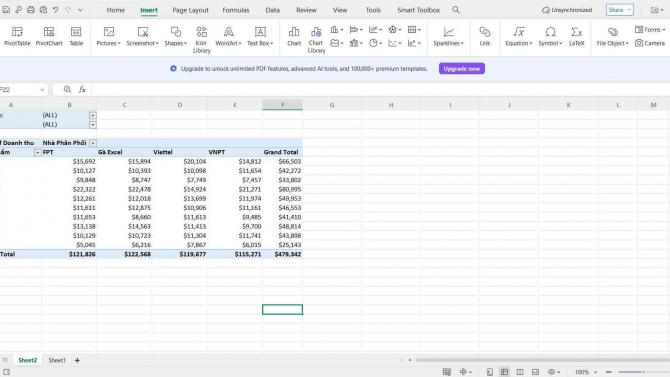Screen dimensions: 670x377
Task: Click the horizontal scrollbar
Action: click(x=543, y=360)
